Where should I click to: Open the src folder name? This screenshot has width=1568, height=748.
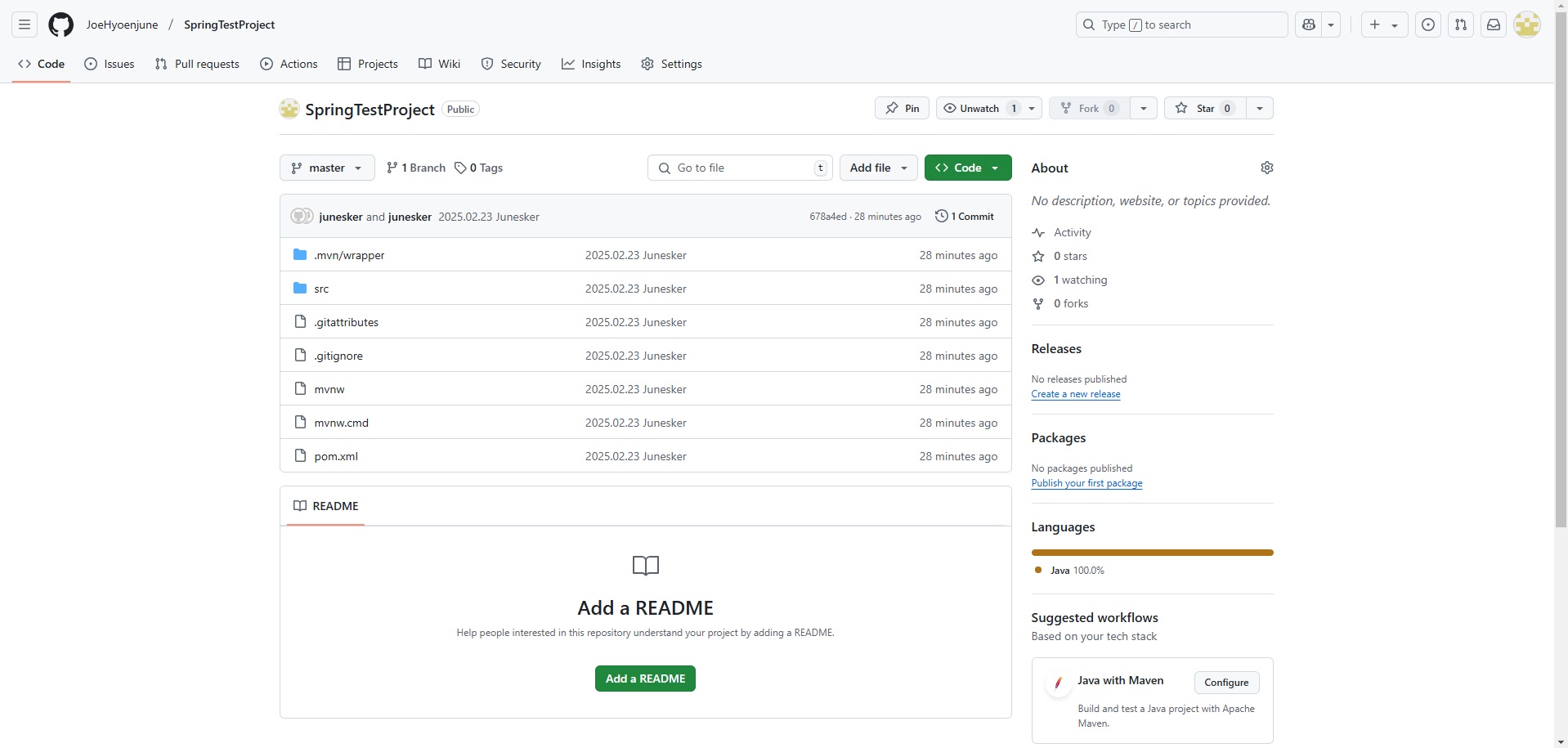(321, 289)
